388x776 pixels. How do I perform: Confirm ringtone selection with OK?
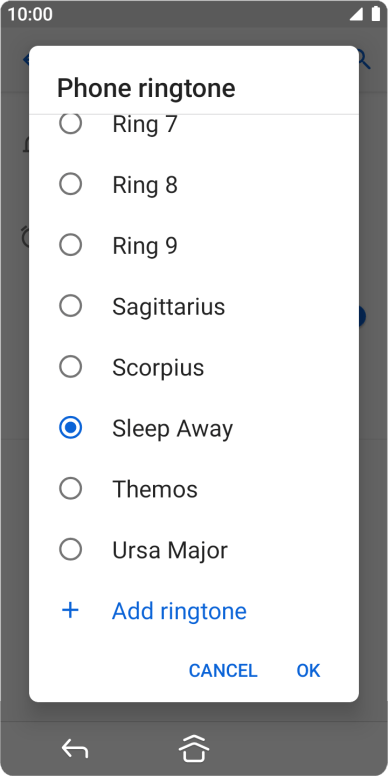coord(308,671)
